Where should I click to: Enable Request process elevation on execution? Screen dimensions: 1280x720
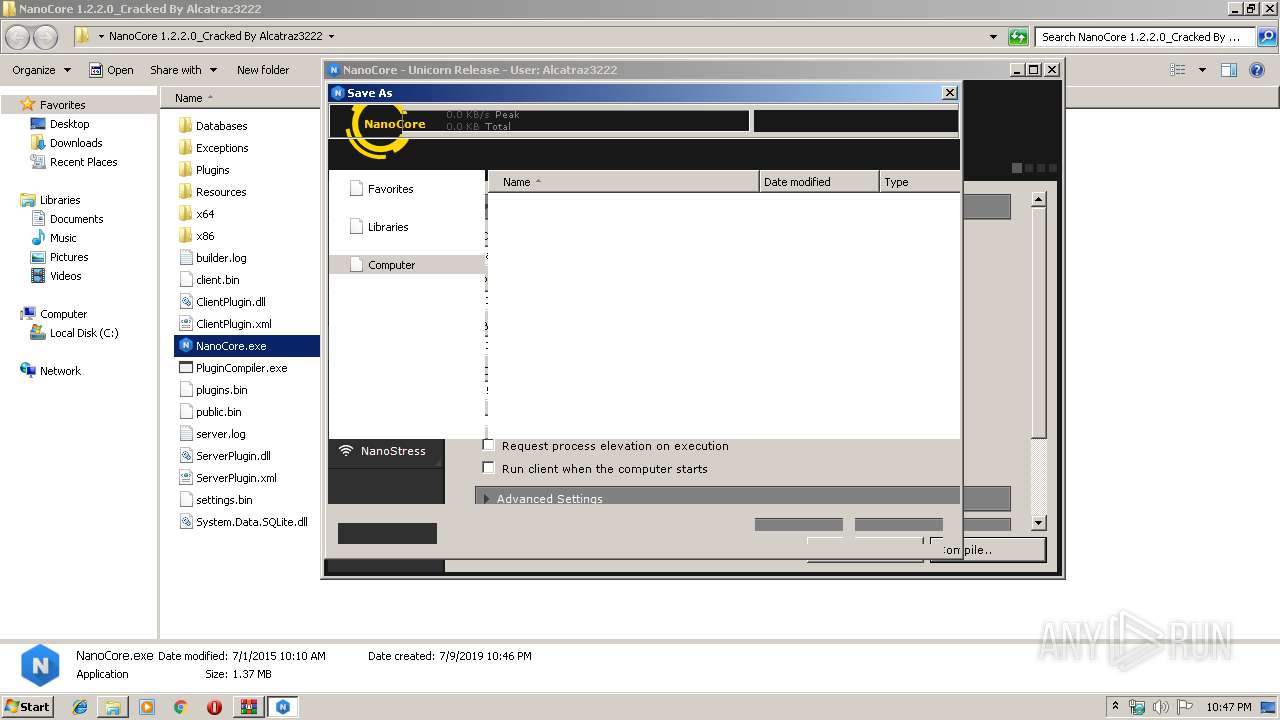point(488,446)
